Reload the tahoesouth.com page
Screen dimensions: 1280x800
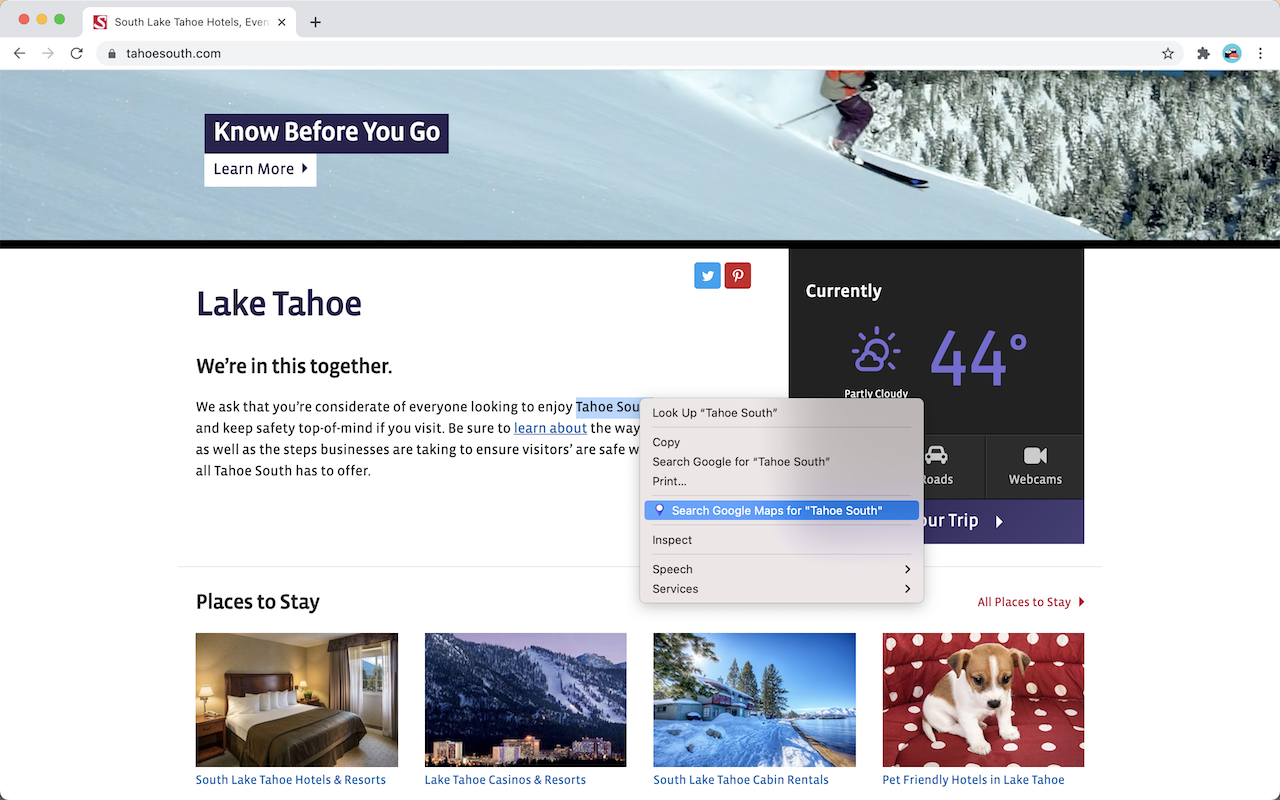(x=76, y=53)
